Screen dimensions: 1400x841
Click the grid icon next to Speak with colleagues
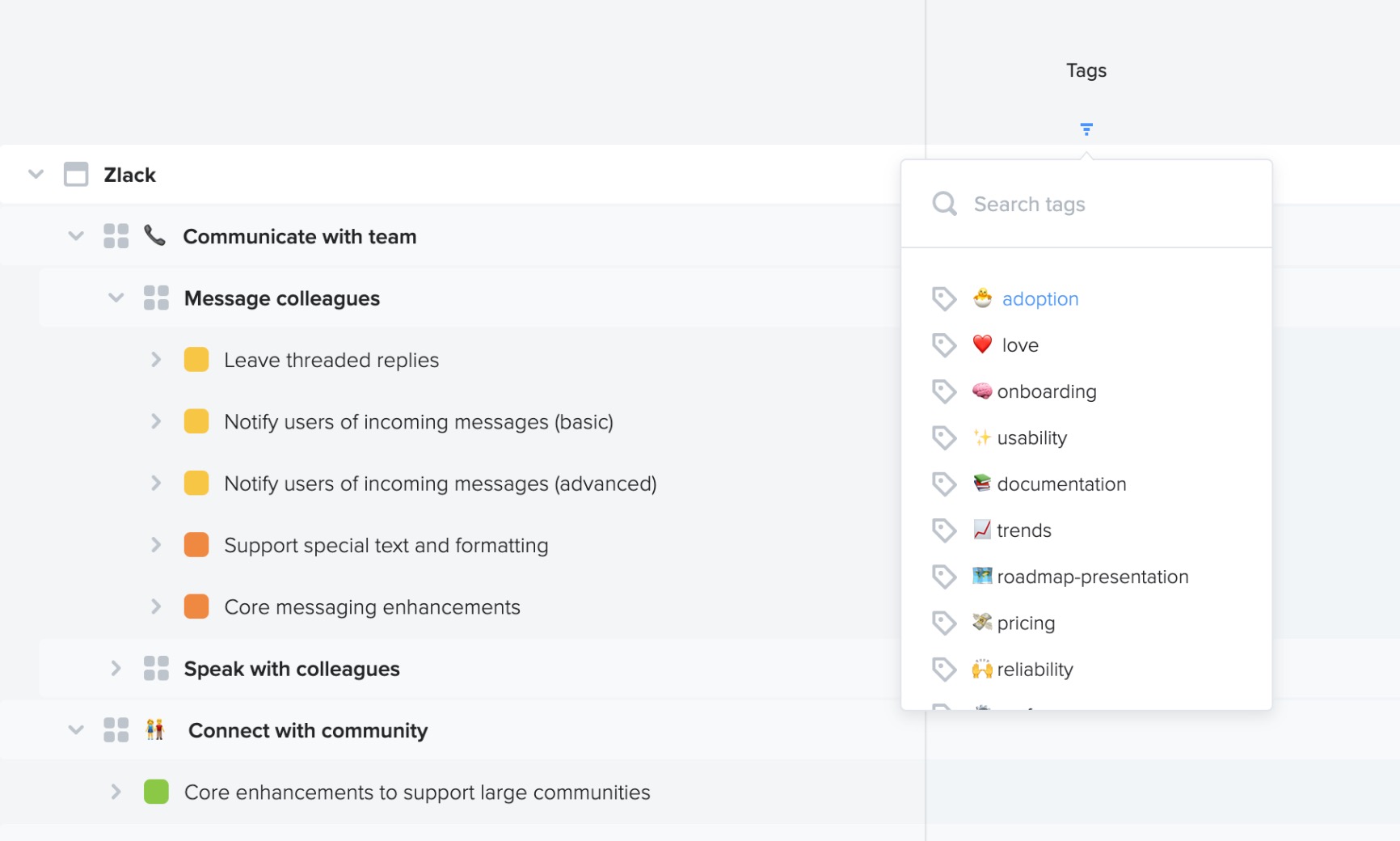[x=156, y=668]
